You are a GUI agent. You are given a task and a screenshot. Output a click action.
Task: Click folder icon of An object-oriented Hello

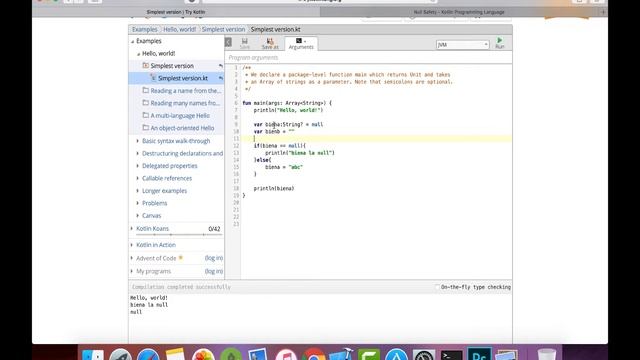[x=145, y=127]
